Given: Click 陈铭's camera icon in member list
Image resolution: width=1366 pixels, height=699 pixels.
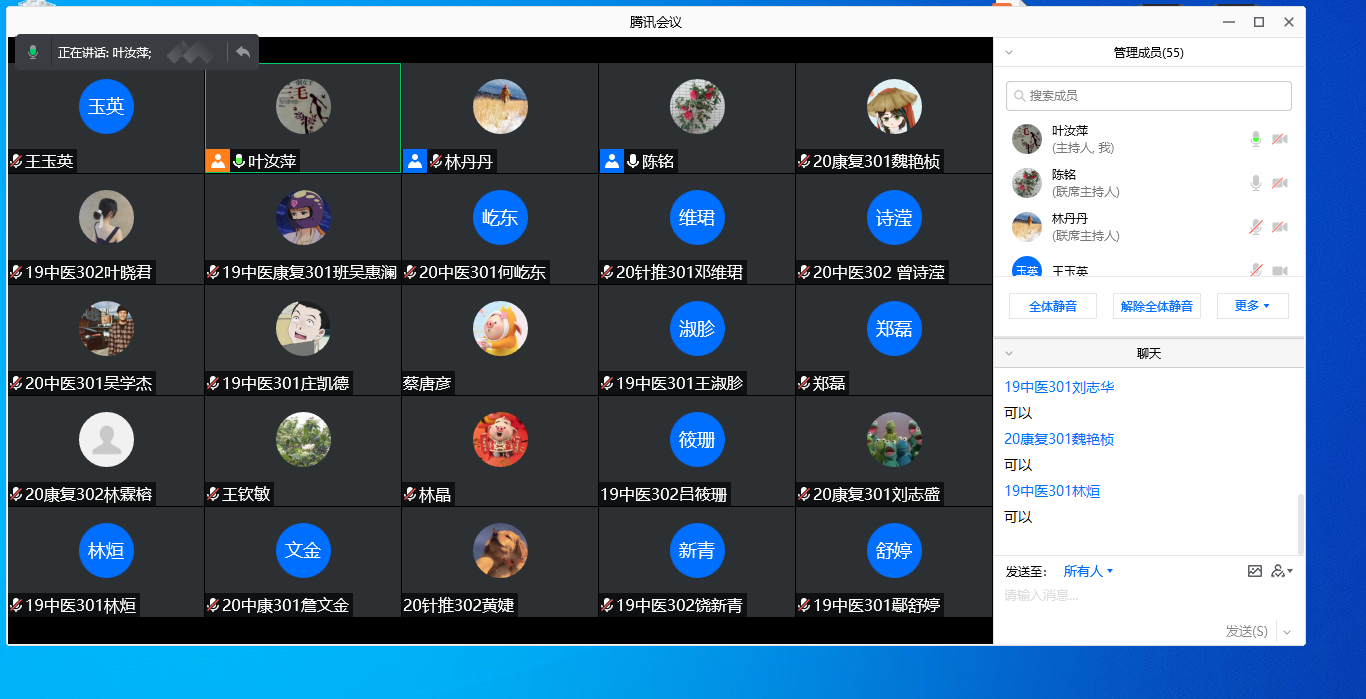Looking at the screenshot, I should pyautogui.click(x=1279, y=183).
